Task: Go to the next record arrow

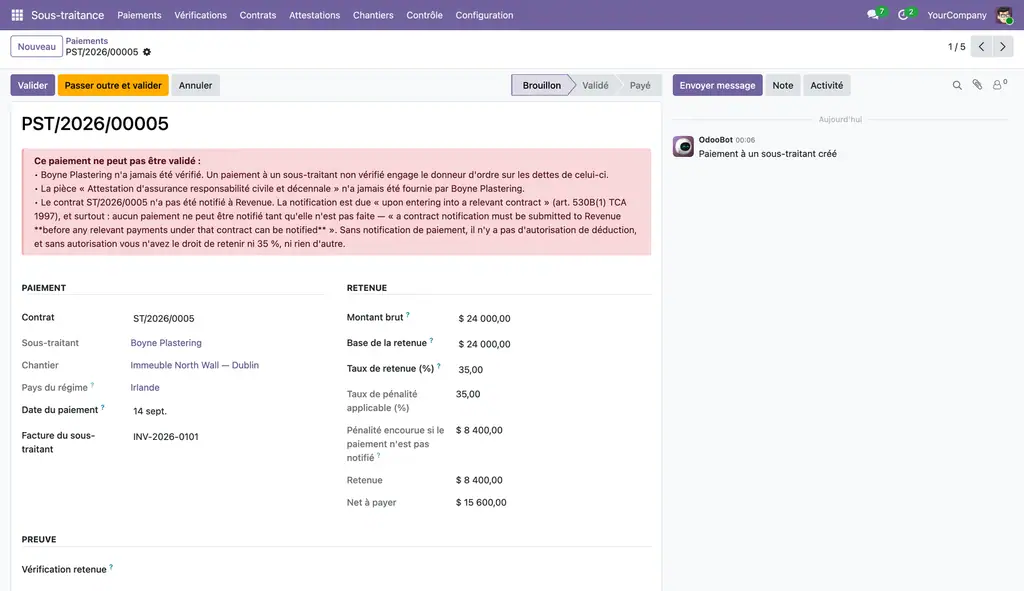Action: click(1002, 46)
